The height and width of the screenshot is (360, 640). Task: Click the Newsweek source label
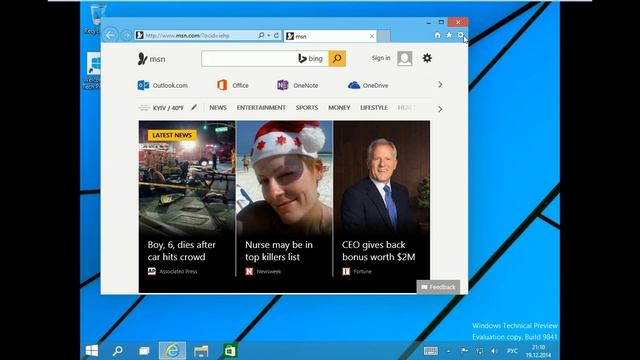pyautogui.click(x=263, y=271)
